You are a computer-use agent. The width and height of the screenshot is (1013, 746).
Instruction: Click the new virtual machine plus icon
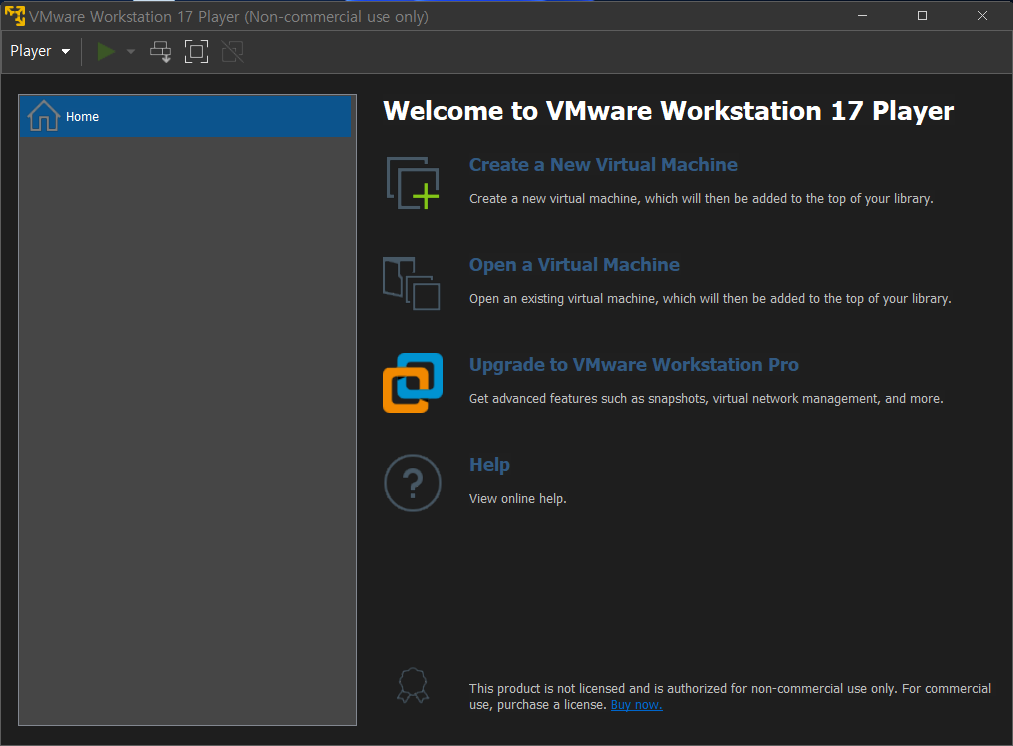(413, 183)
